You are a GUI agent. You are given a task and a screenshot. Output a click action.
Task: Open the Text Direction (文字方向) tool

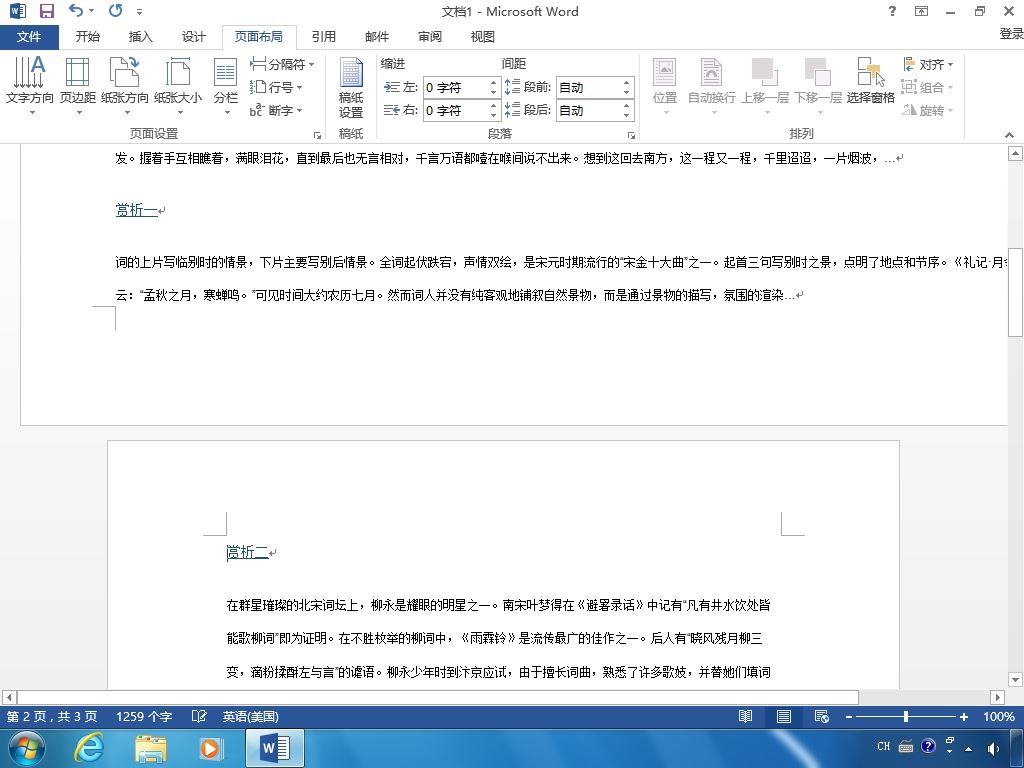click(29, 85)
